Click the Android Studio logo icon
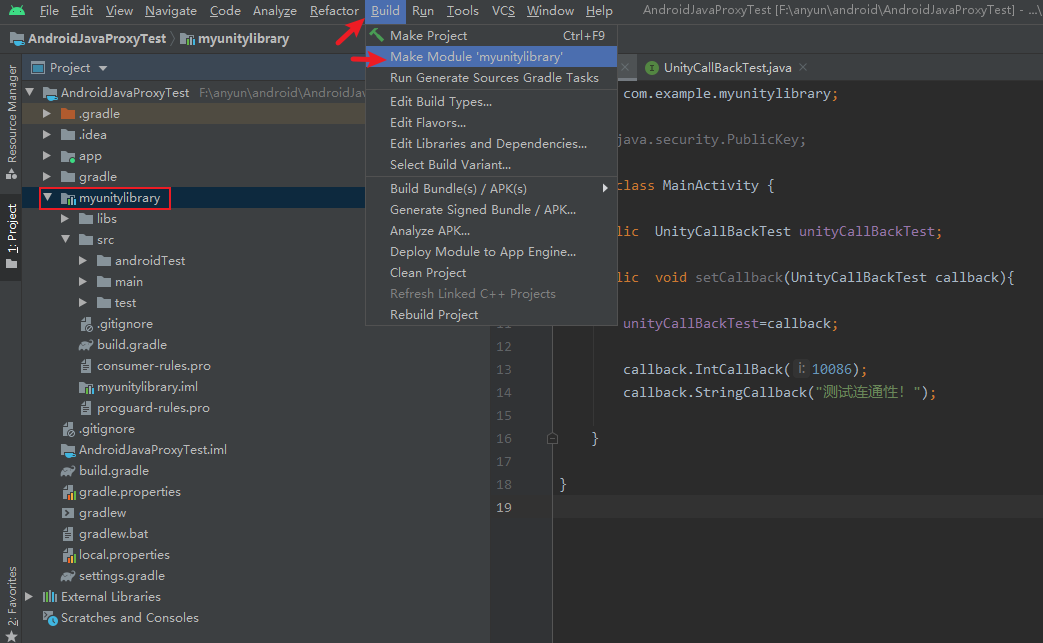Screen dimensions: 1043x643 click(x=17, y=11)
